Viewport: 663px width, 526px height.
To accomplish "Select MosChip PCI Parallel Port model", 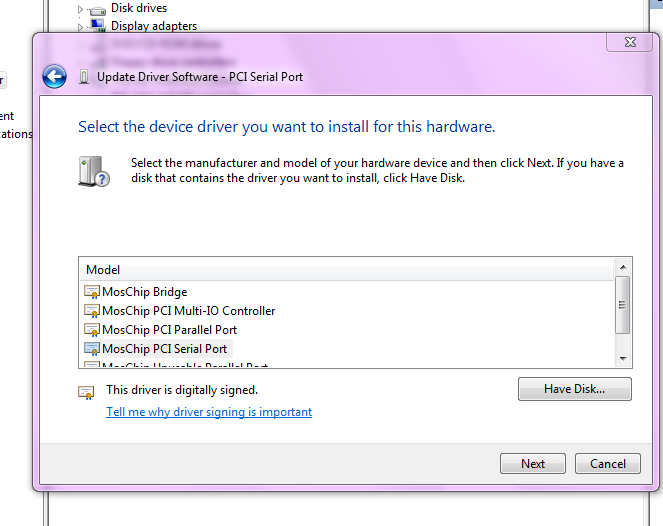I will click(x=170, y=330).
